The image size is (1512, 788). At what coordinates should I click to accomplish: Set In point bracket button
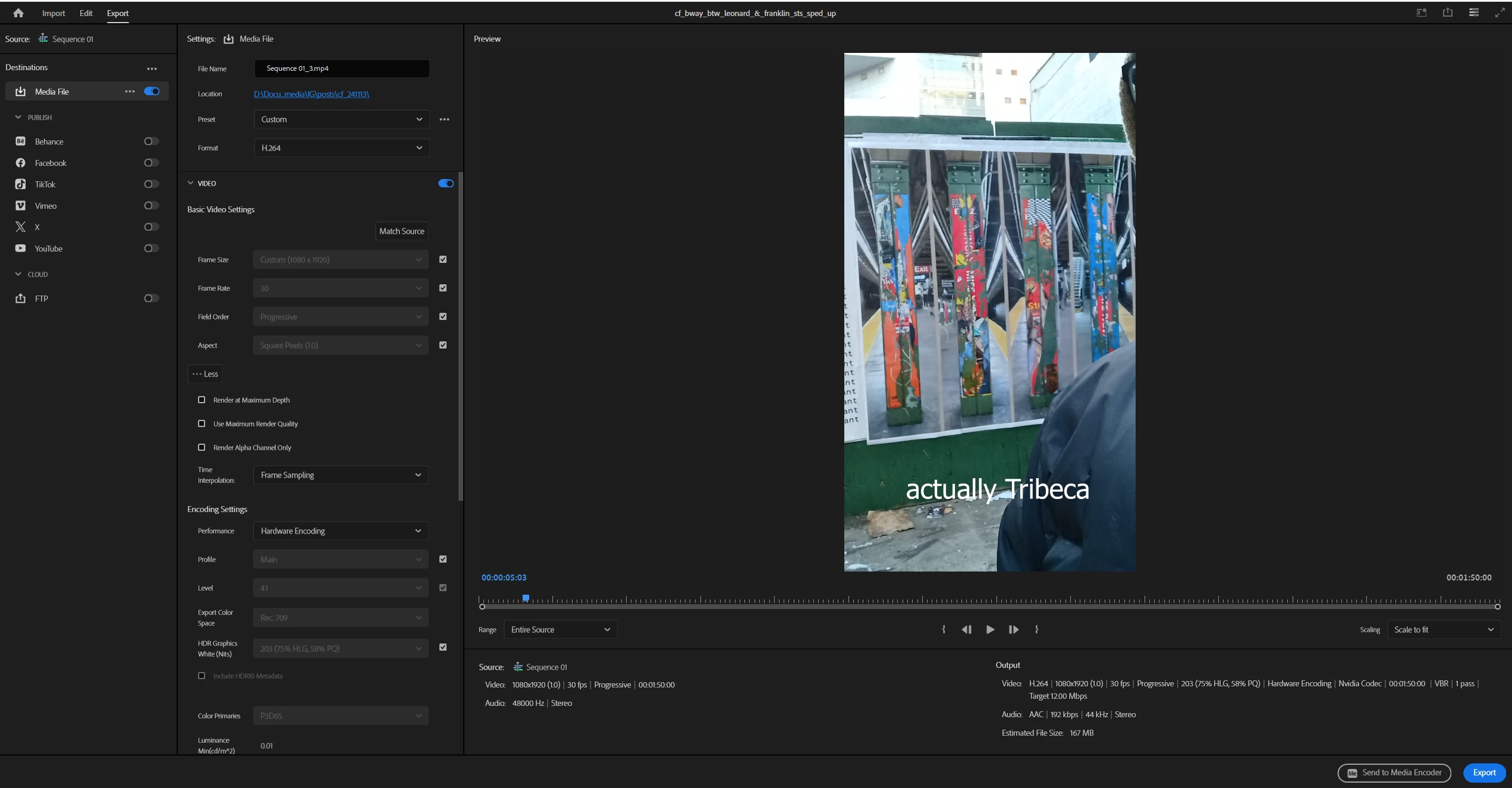click(944, 629)
